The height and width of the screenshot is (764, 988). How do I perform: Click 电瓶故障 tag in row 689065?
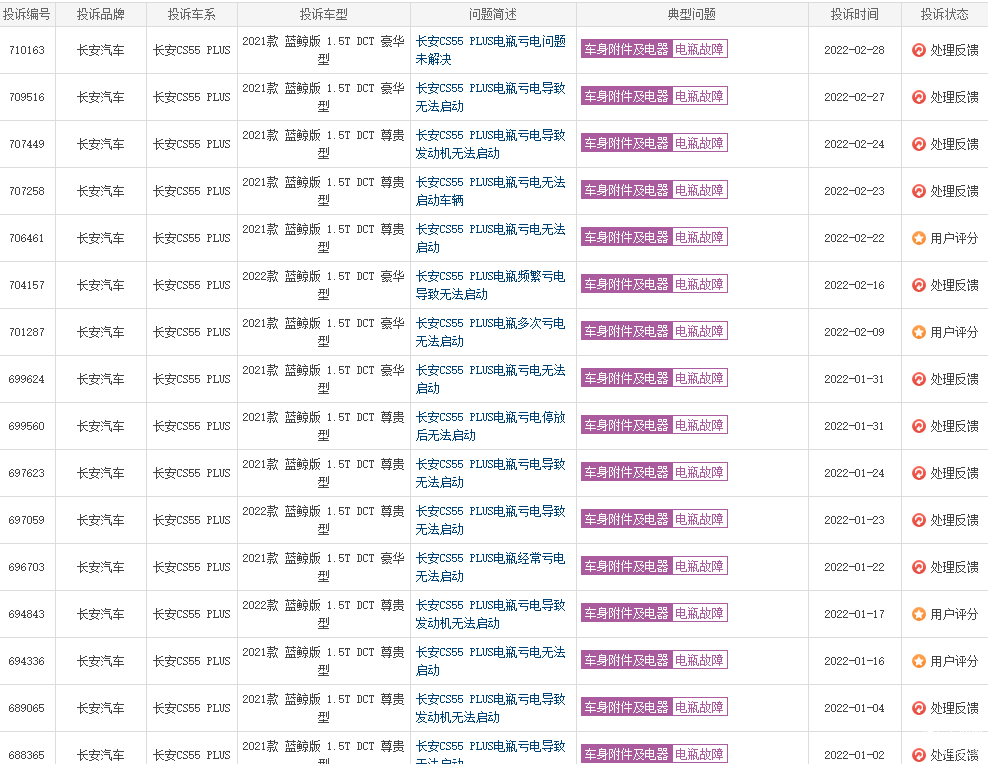click(699, 707)
